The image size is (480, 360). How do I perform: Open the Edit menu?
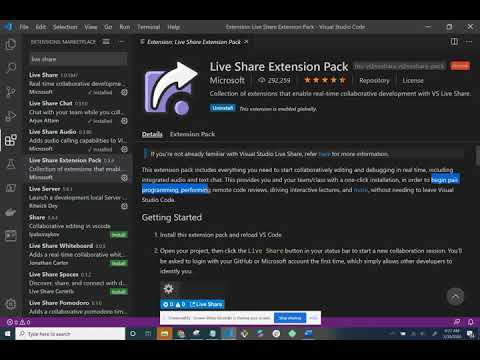[x=41, y=27]
